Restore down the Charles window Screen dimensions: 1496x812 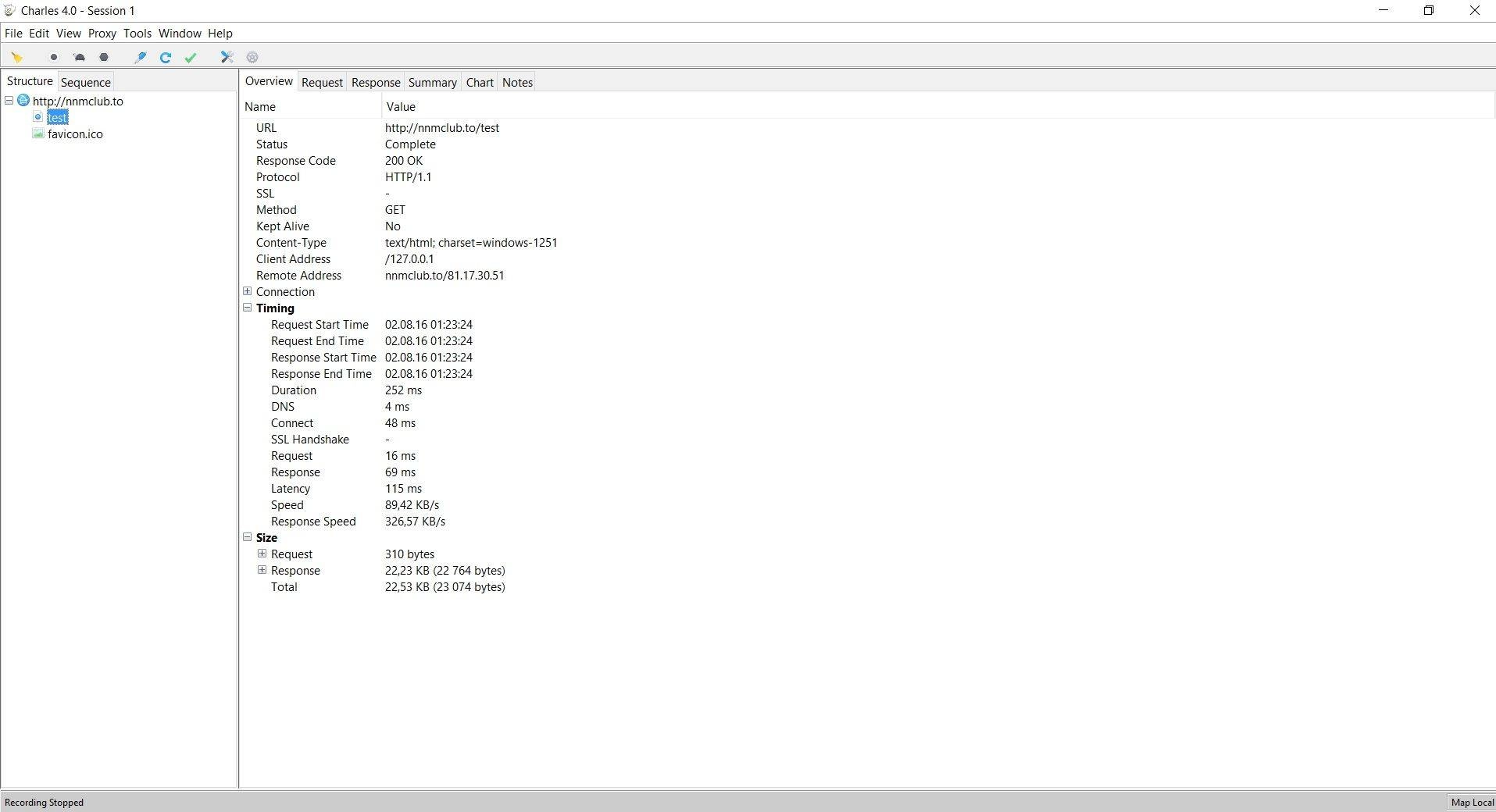(1429, 10)
